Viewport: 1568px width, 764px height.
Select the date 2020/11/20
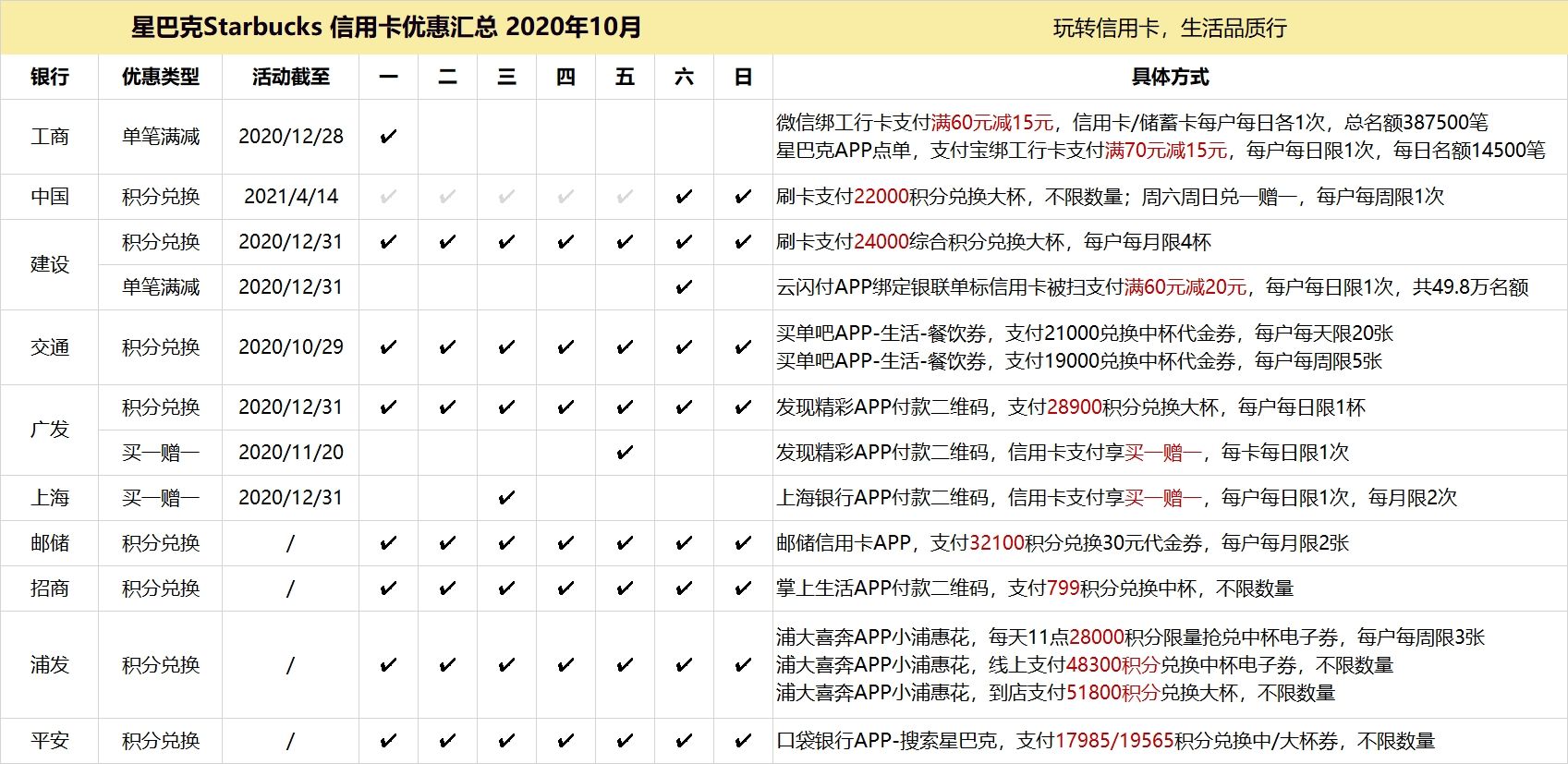point(291,453)
